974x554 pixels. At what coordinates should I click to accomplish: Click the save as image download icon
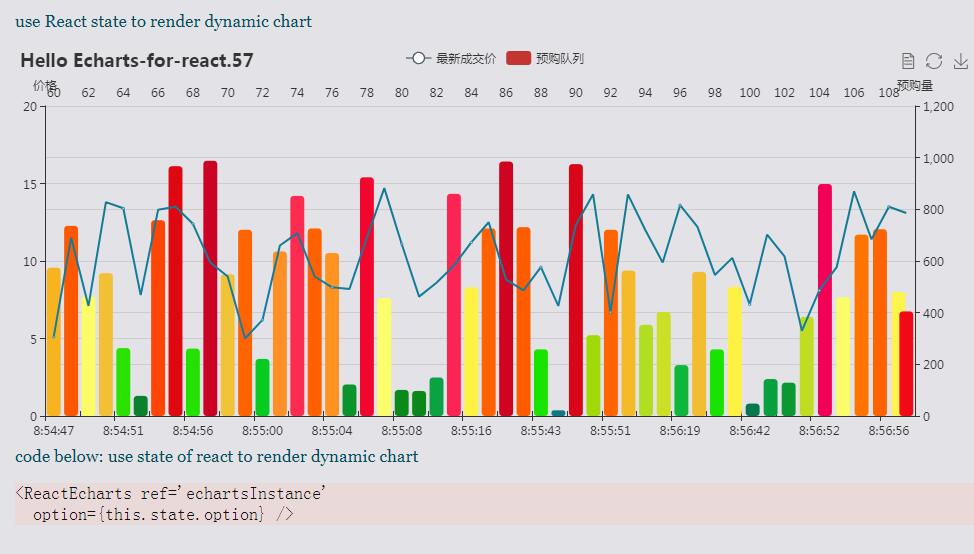(960, 61)
